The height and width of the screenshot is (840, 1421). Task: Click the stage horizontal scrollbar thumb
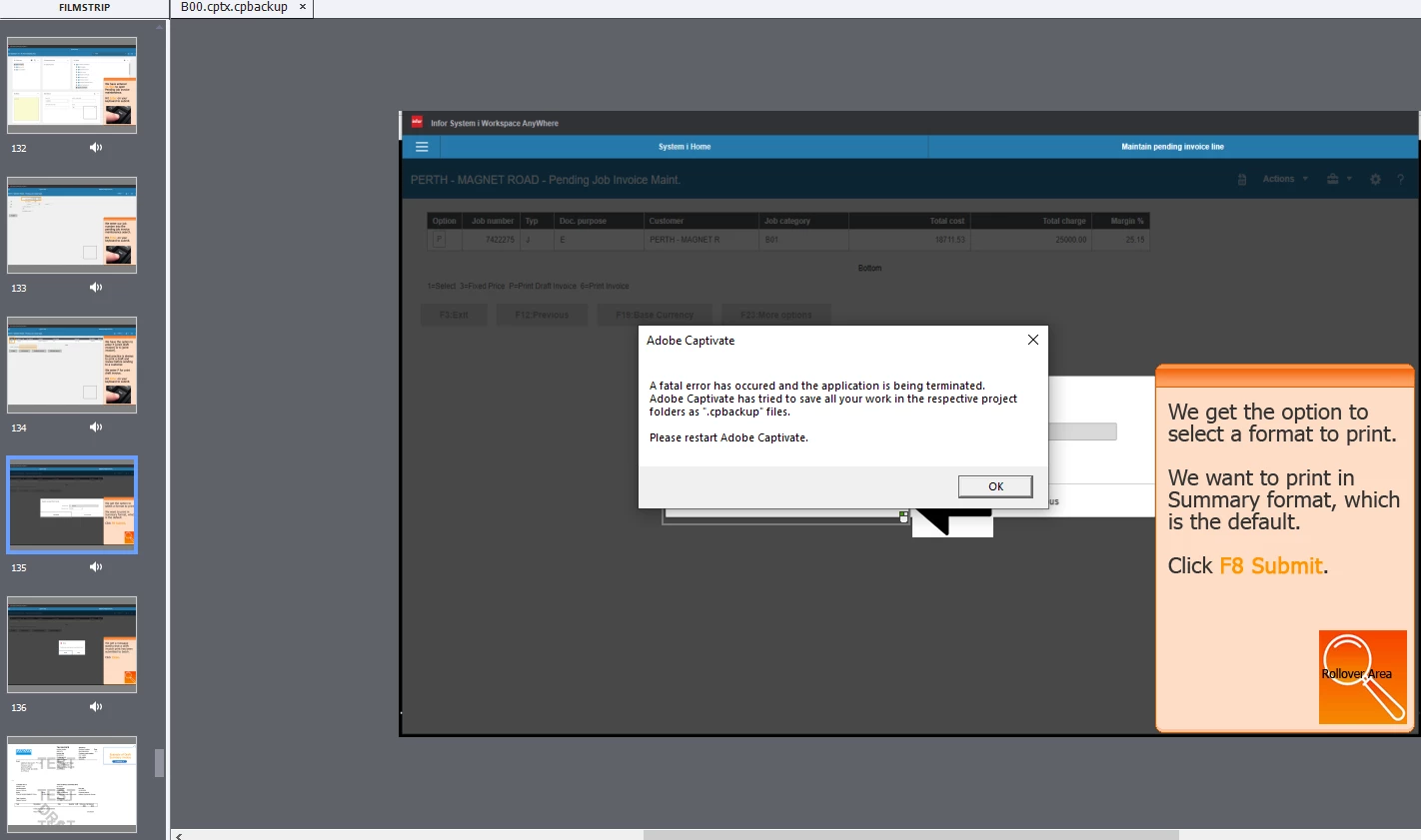point(910,835)
